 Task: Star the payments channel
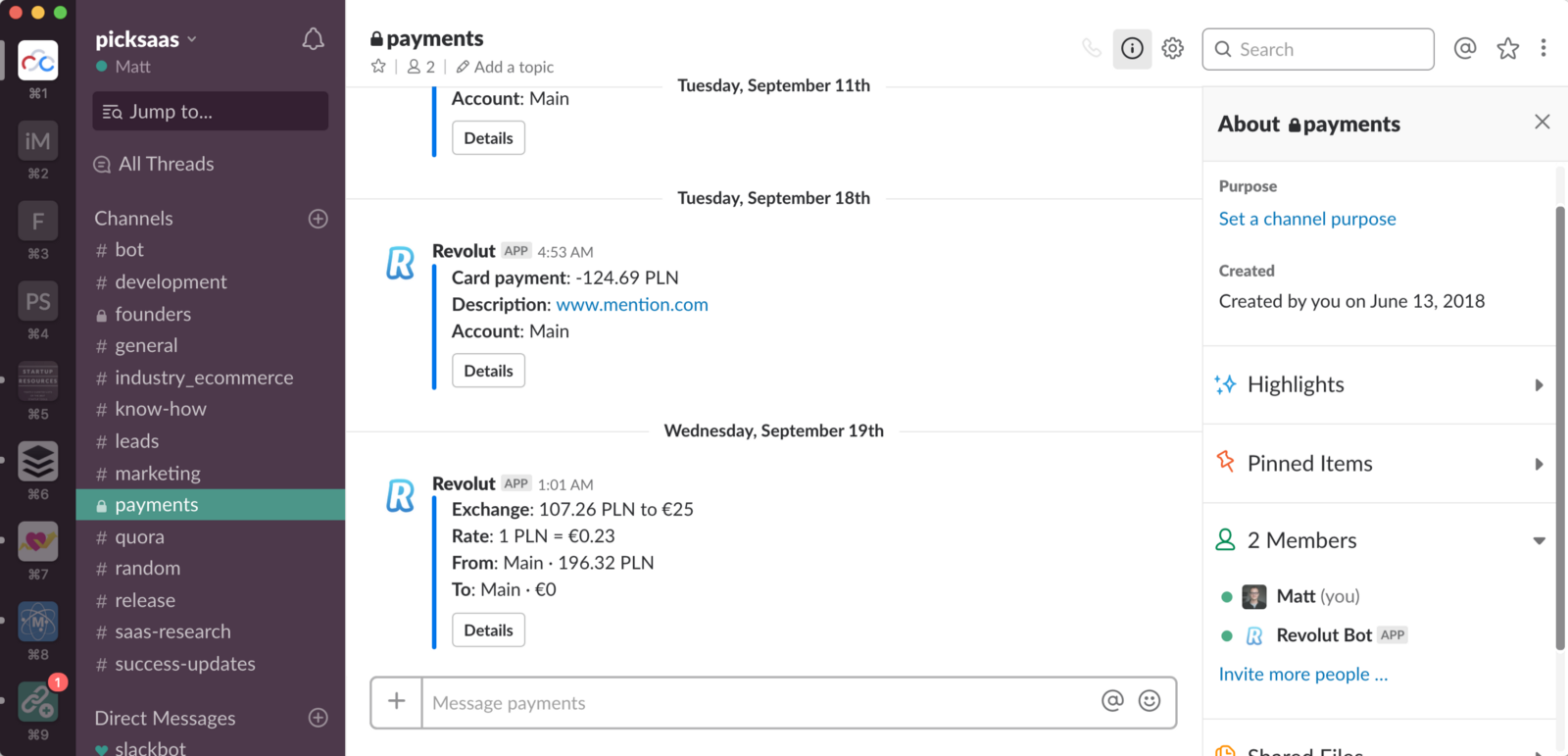(378, 67)
